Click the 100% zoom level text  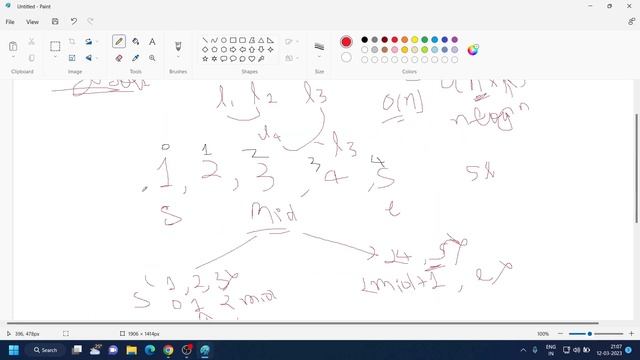(543, 333)
